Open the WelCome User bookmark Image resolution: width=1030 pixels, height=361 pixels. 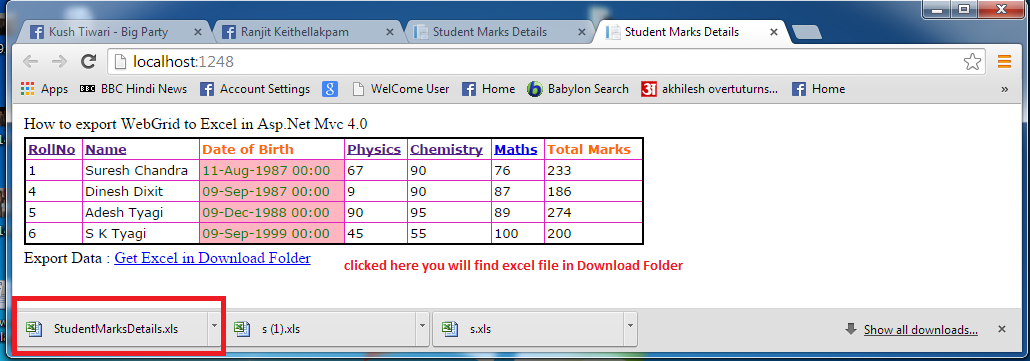pos(401,89)
